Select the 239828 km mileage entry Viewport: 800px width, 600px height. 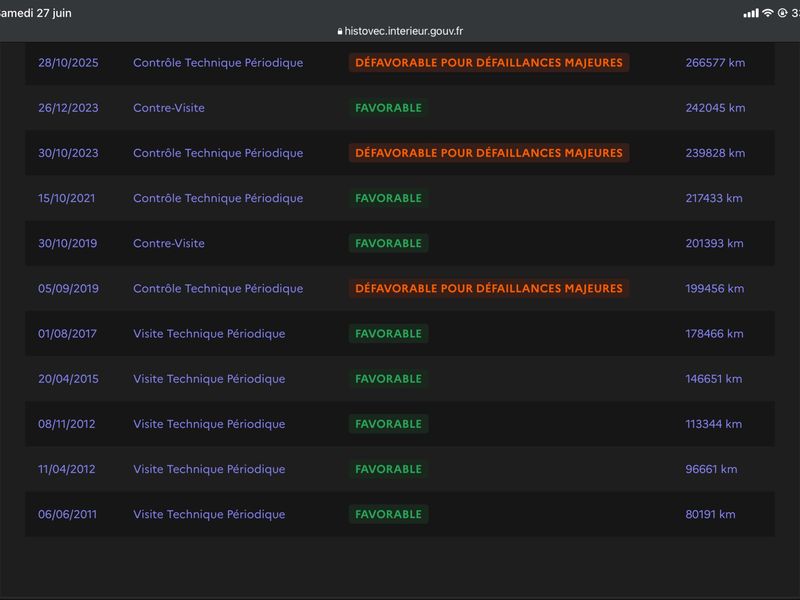coord(715,153)
